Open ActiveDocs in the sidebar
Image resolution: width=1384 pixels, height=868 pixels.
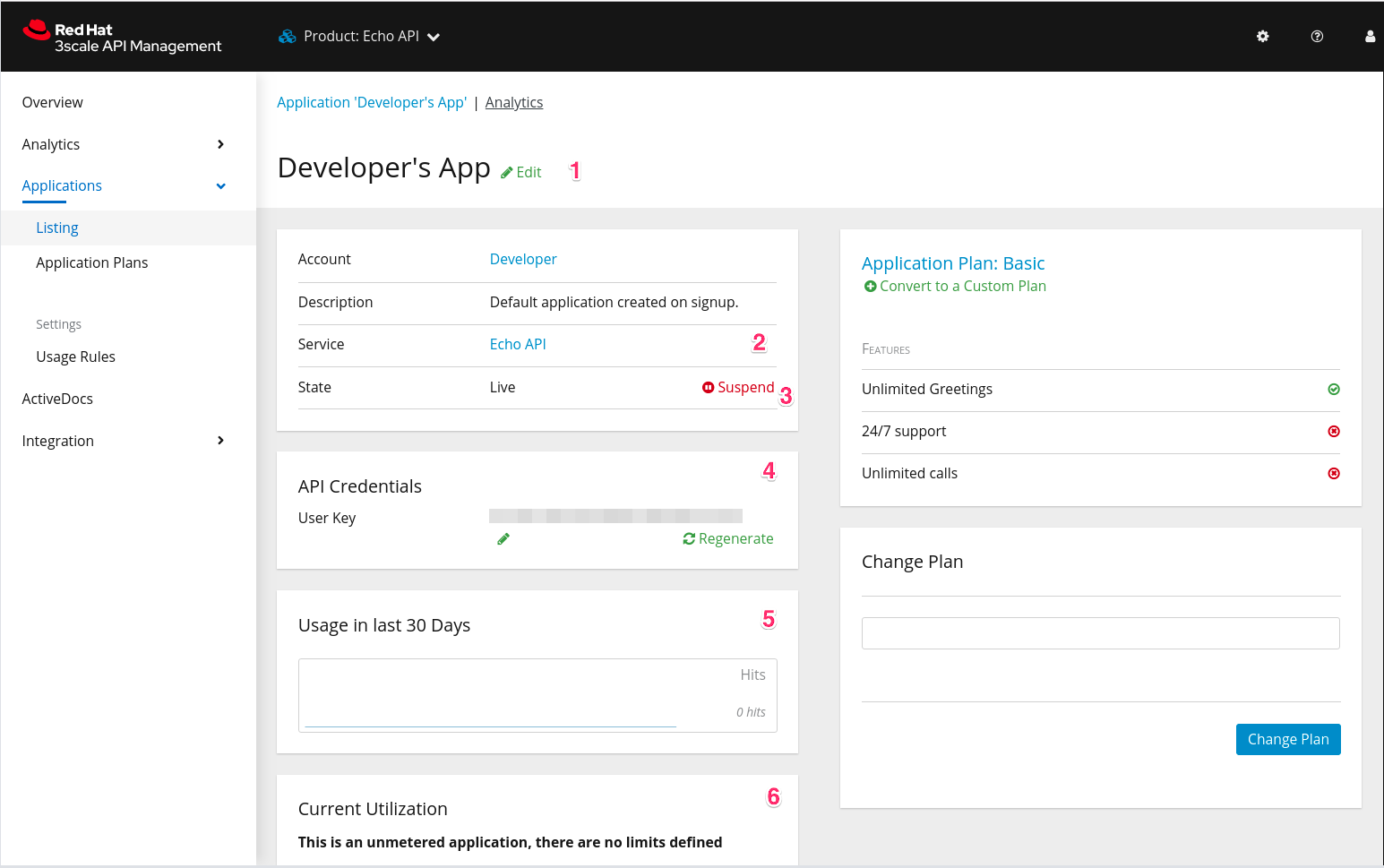pyautogui.click(x=57, y=399)
